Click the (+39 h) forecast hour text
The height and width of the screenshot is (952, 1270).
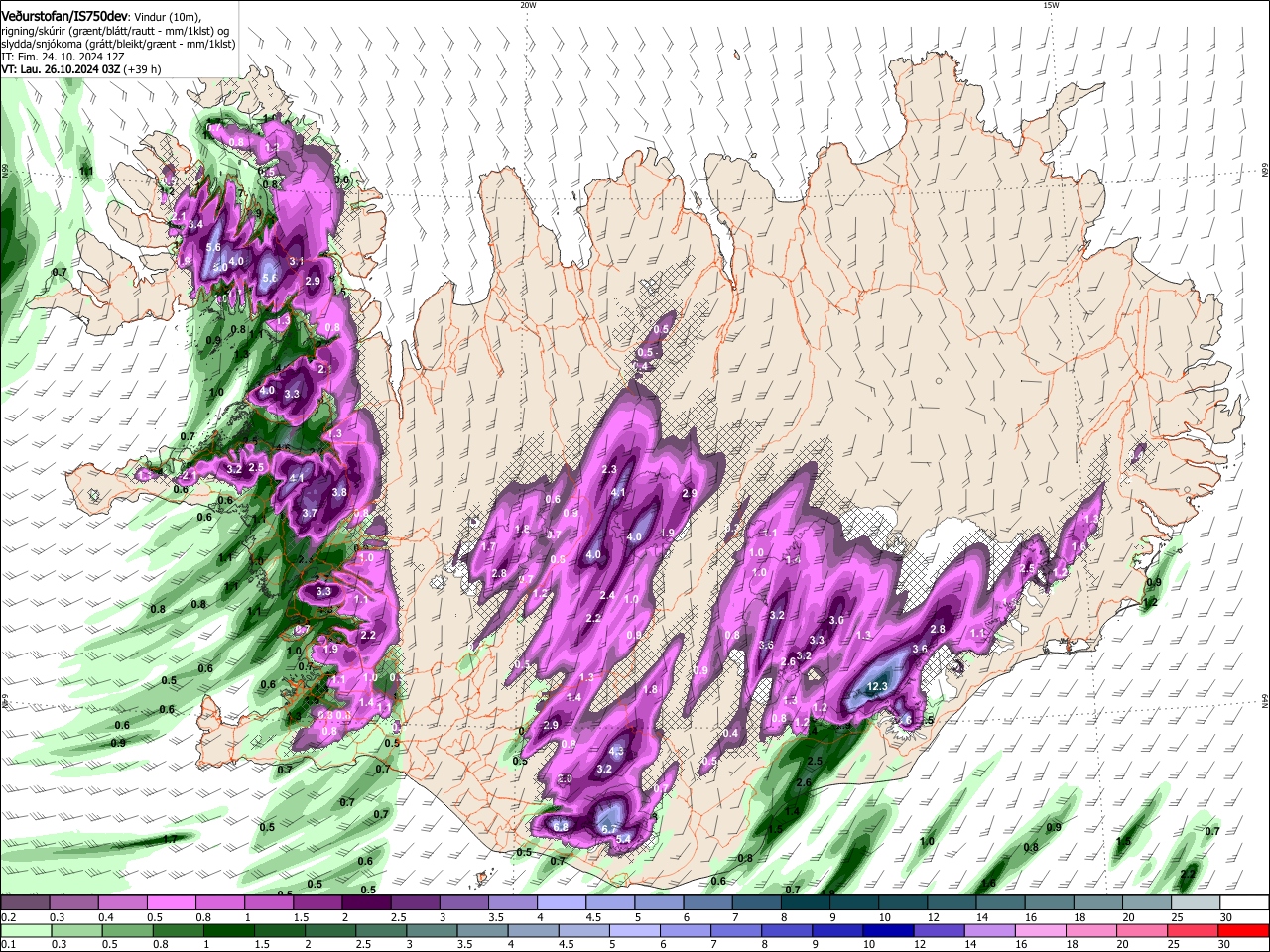click(144, 69)
